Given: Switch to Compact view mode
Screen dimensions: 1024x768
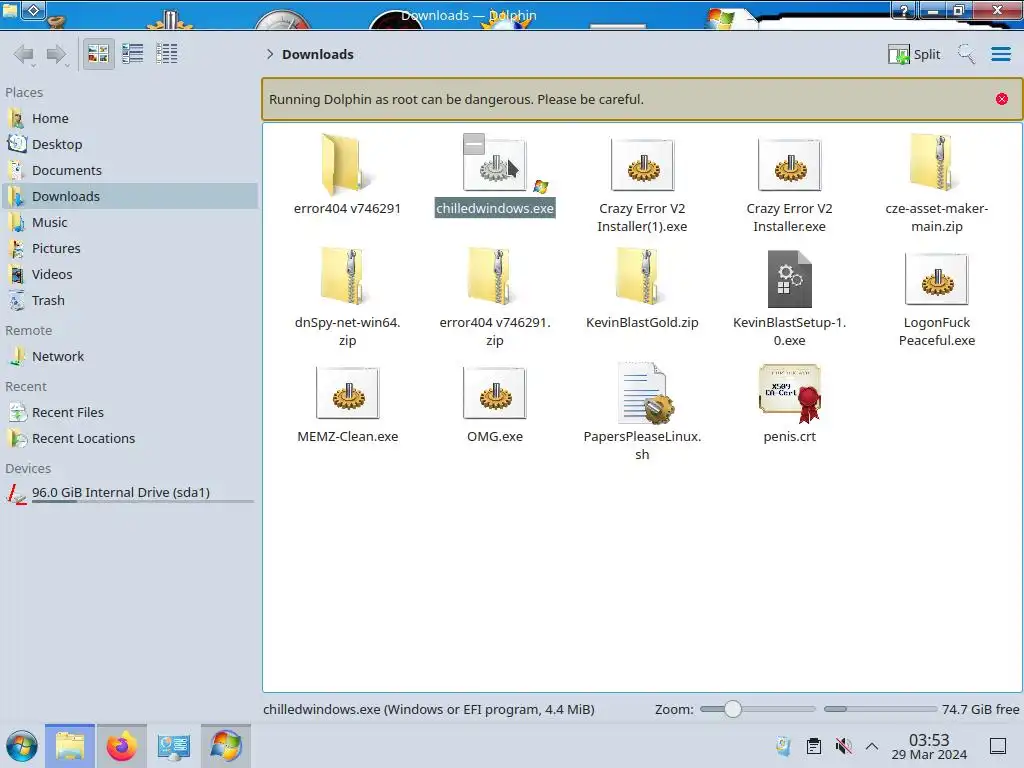Looking at the screenshot, I should coord(133,54).
